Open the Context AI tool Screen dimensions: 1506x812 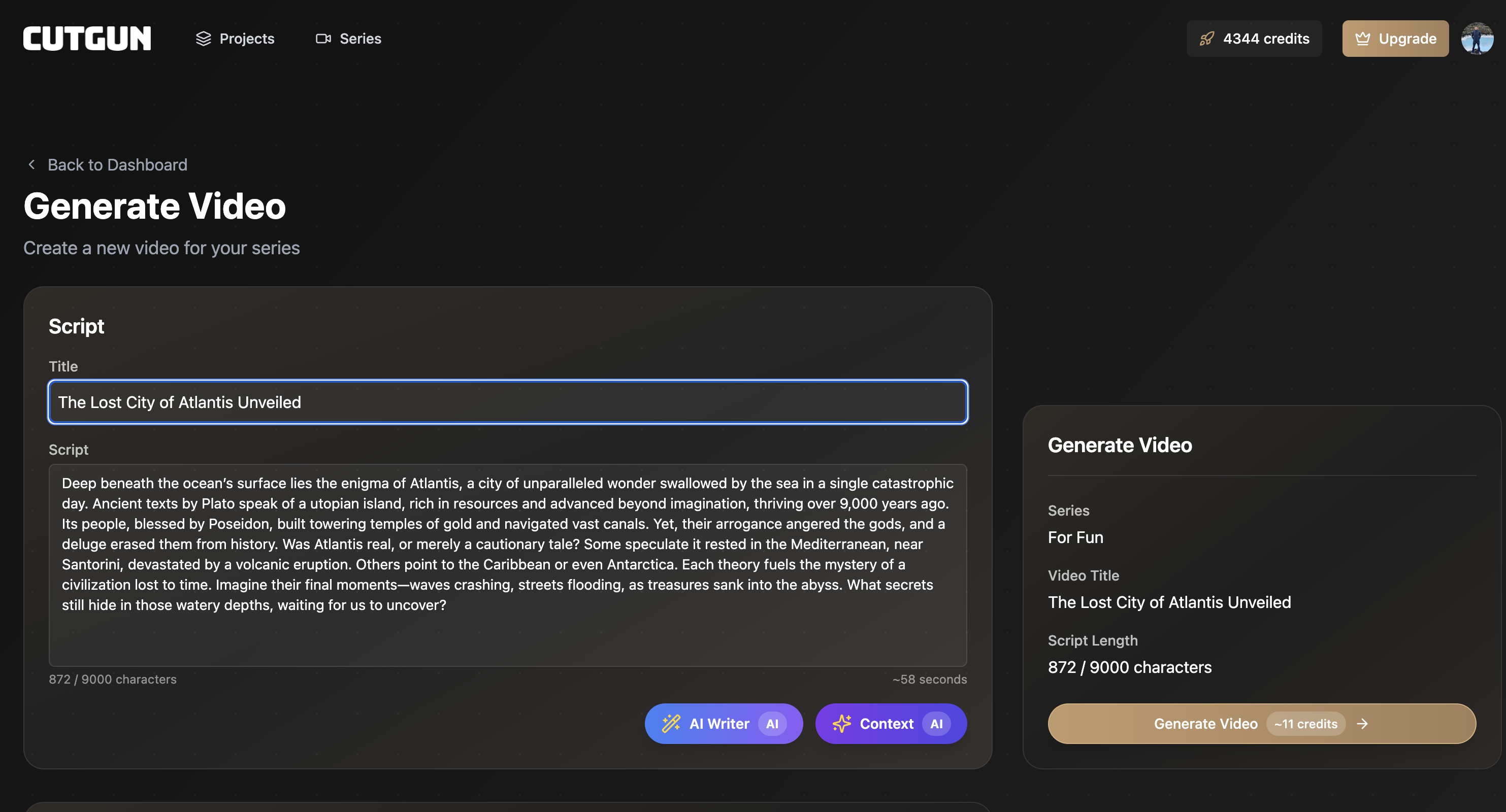pos(891,723)
